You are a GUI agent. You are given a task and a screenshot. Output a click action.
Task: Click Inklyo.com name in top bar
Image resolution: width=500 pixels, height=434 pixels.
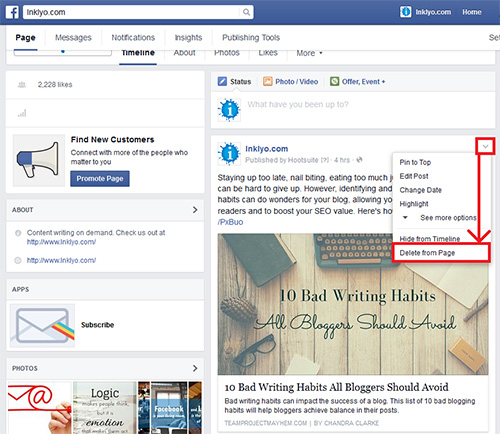(x=433, y=12)
